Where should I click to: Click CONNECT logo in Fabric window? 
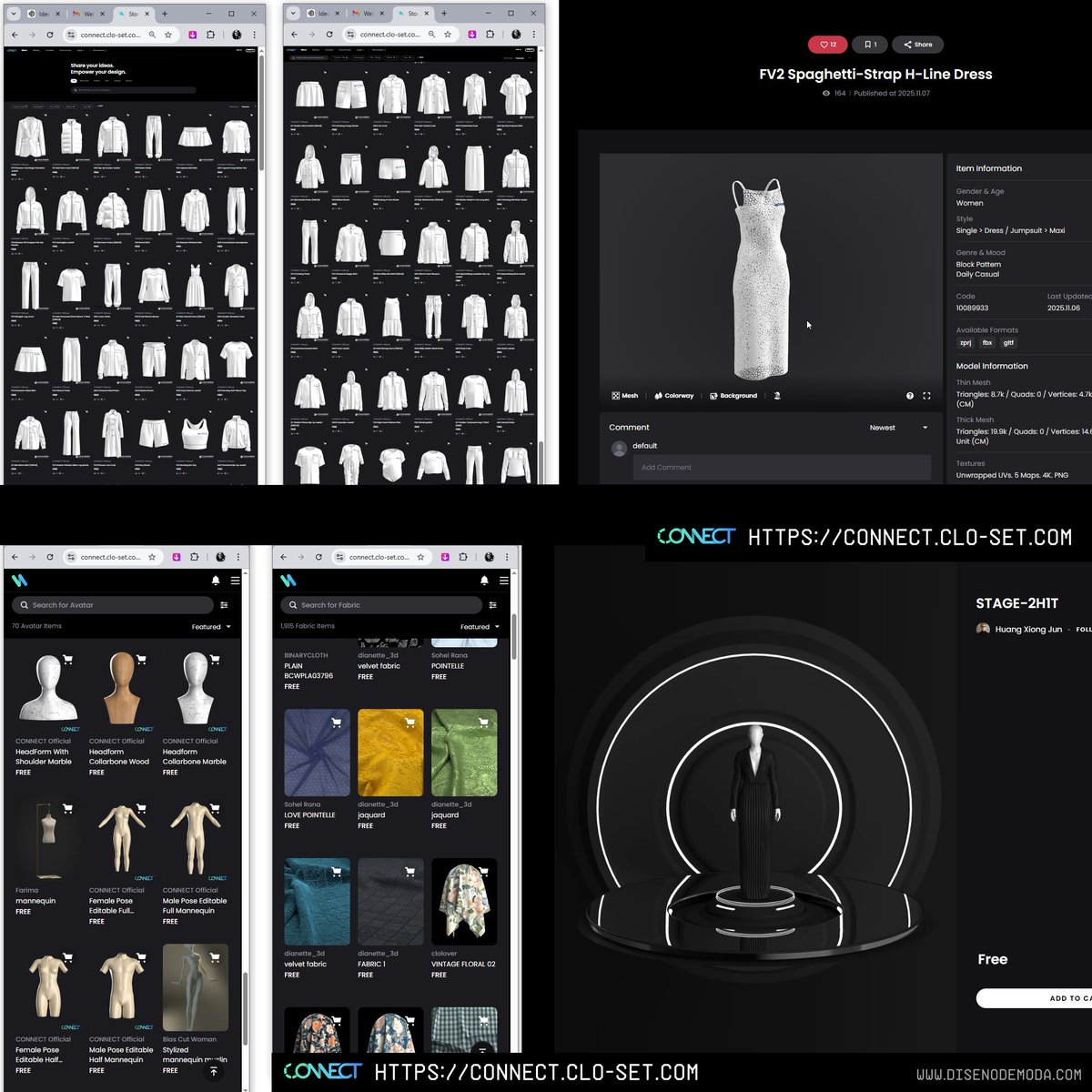click(x=288, y=580)
